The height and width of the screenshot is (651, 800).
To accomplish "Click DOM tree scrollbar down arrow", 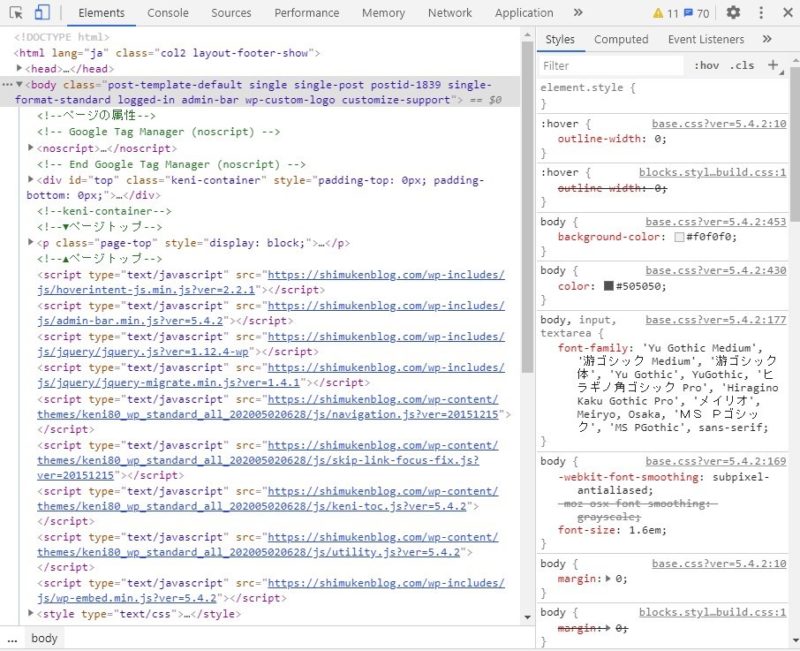I will tap(527, 617).
